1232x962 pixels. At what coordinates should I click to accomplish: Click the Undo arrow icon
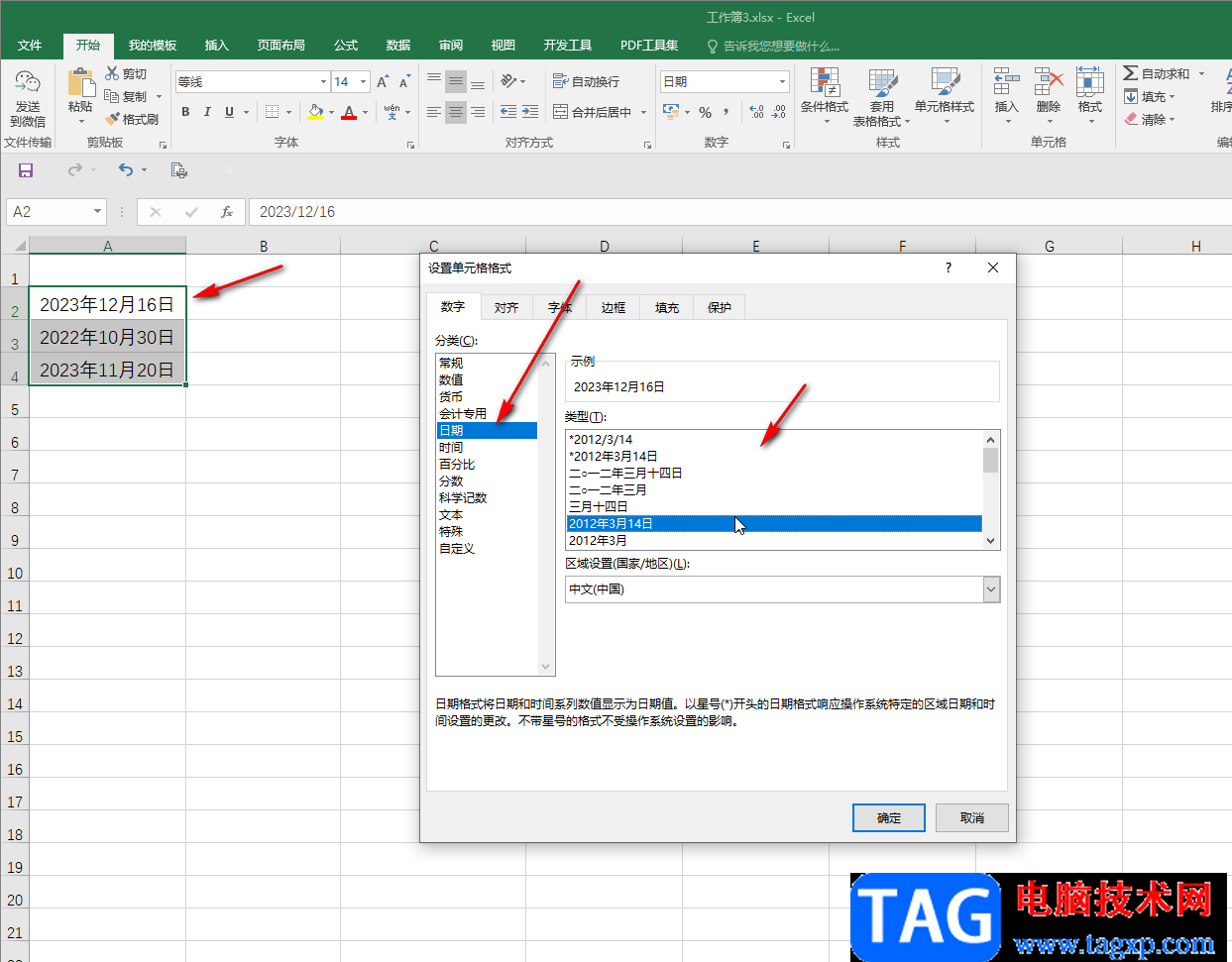coord(126,170)
